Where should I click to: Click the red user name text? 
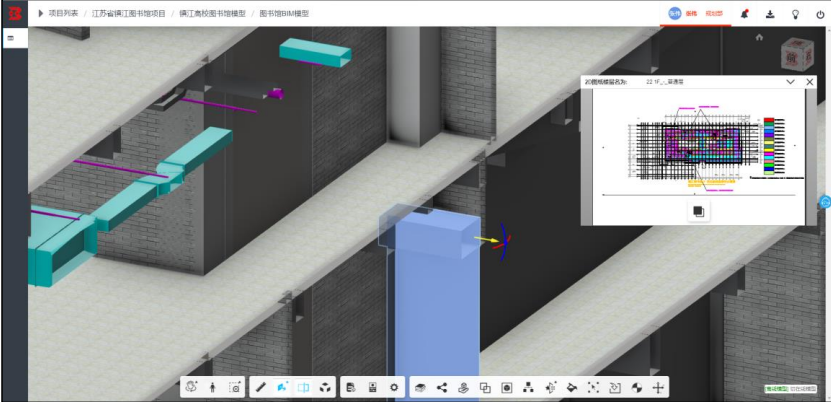click(691, 14)
